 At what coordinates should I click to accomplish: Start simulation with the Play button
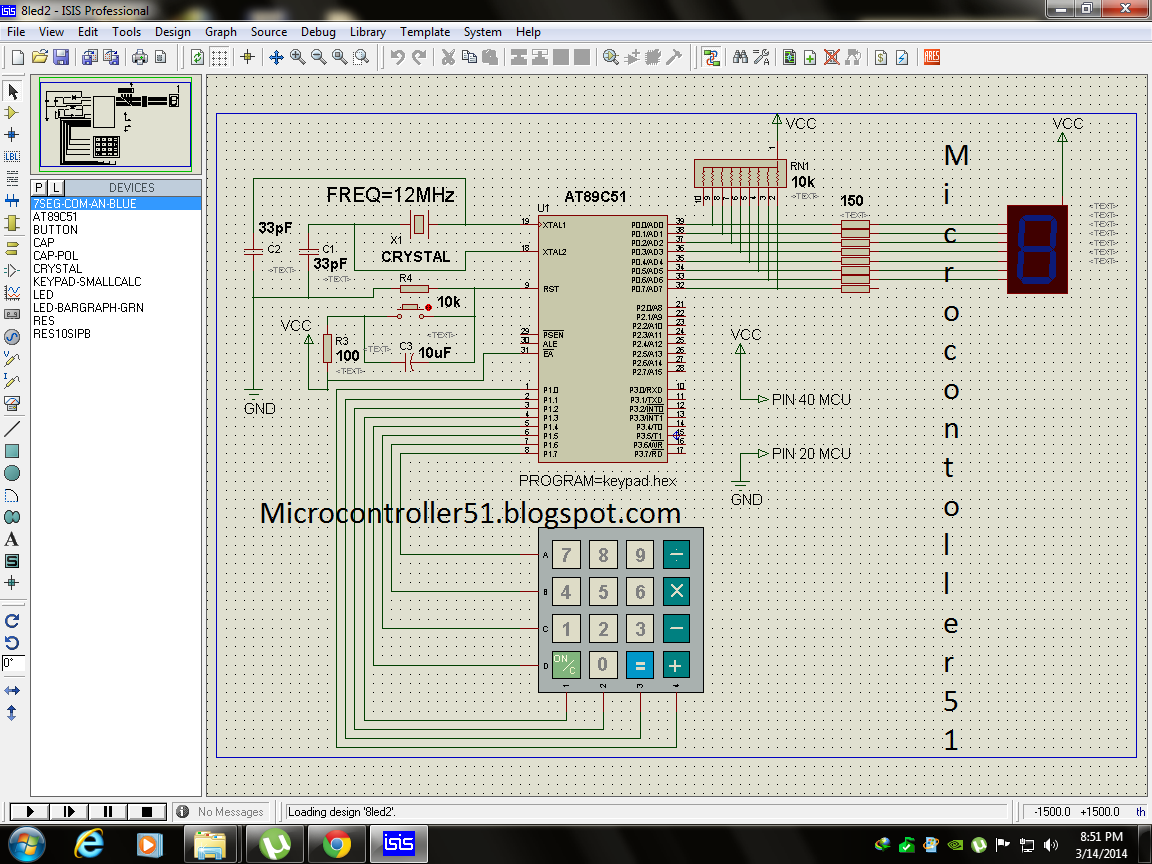pyautogui.click(x=30, y=812)
